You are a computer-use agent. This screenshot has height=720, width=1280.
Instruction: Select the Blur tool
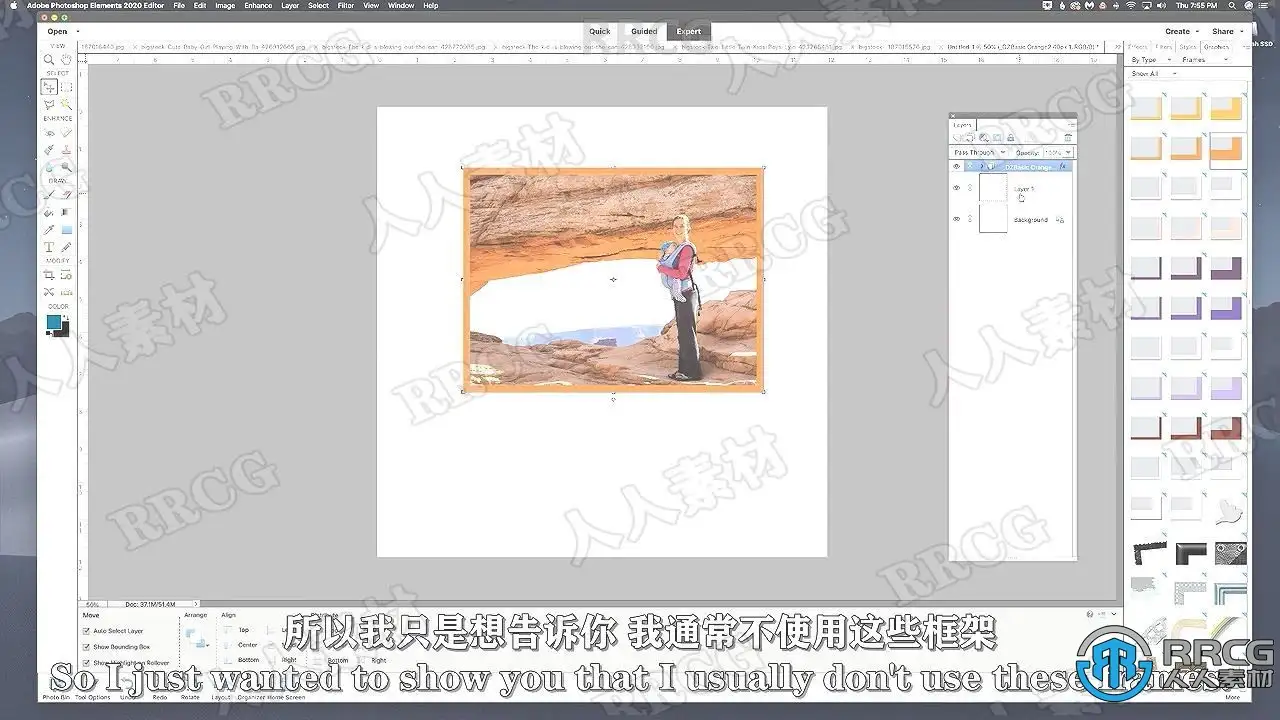pos(48,166)
